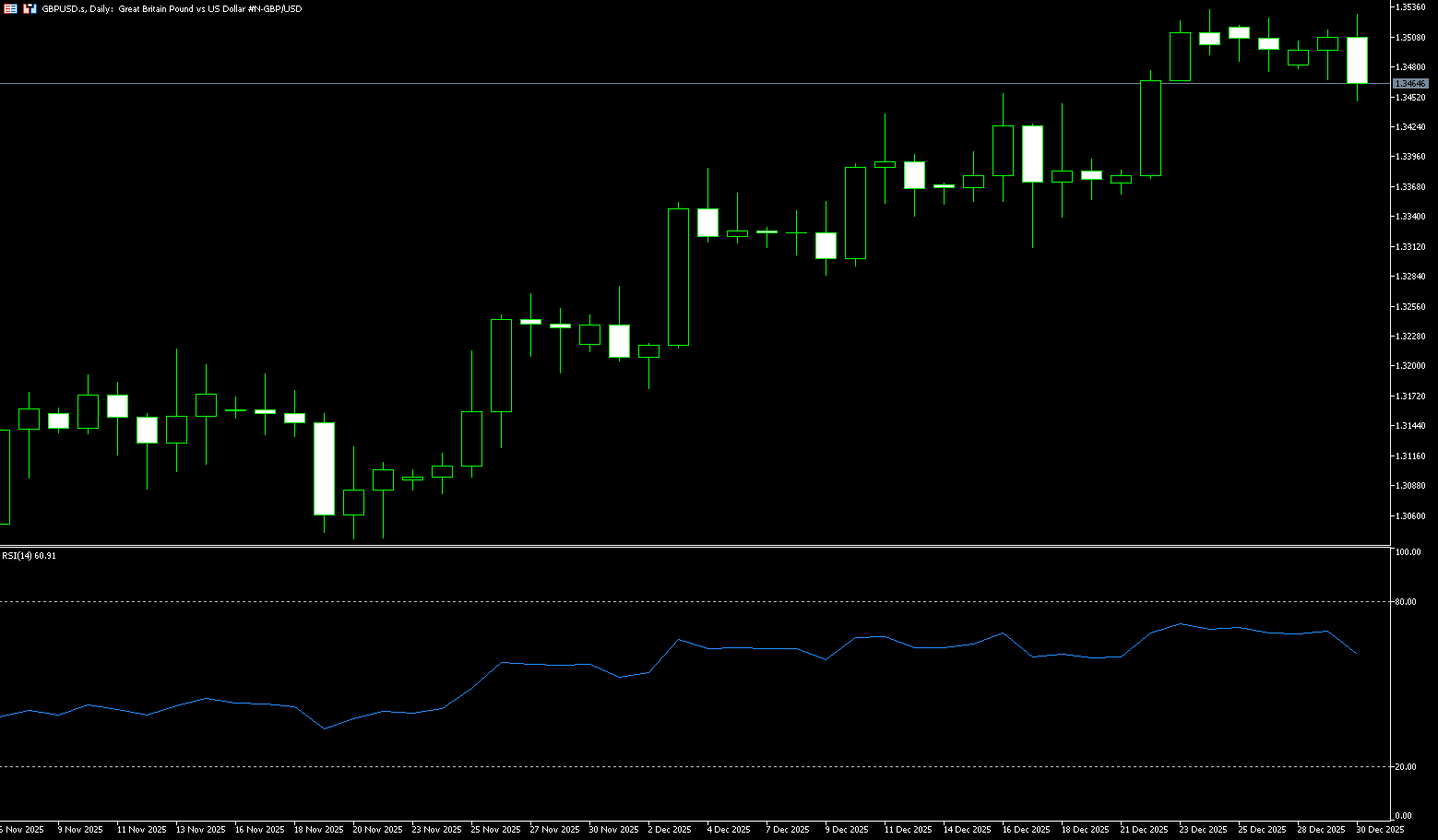Image resolution: width=1438 pixels, height=840 pixels.
Task: Click the current price label 1.34646
Action: tap(1410, 84)
